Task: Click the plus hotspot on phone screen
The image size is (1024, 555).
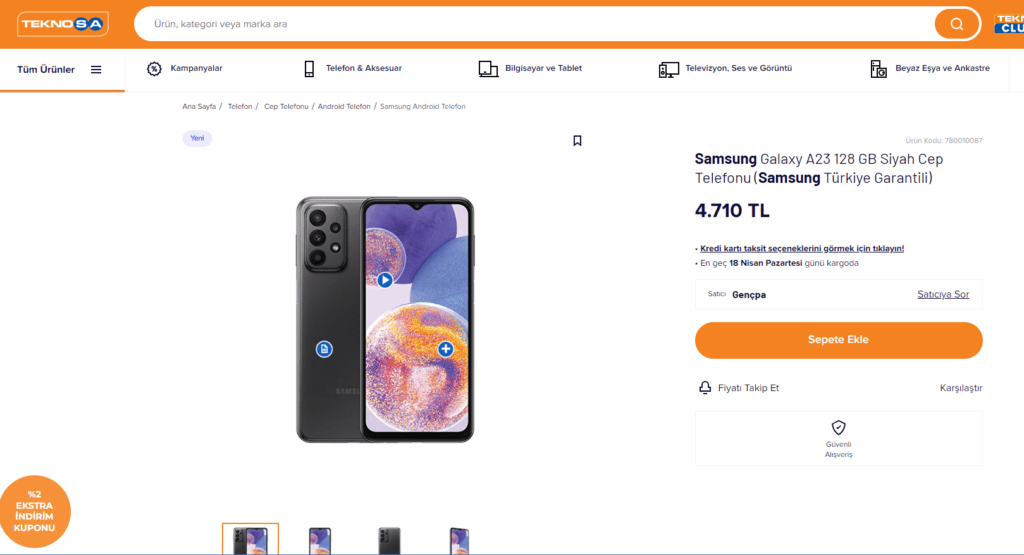Action: (x=445, y=349)
